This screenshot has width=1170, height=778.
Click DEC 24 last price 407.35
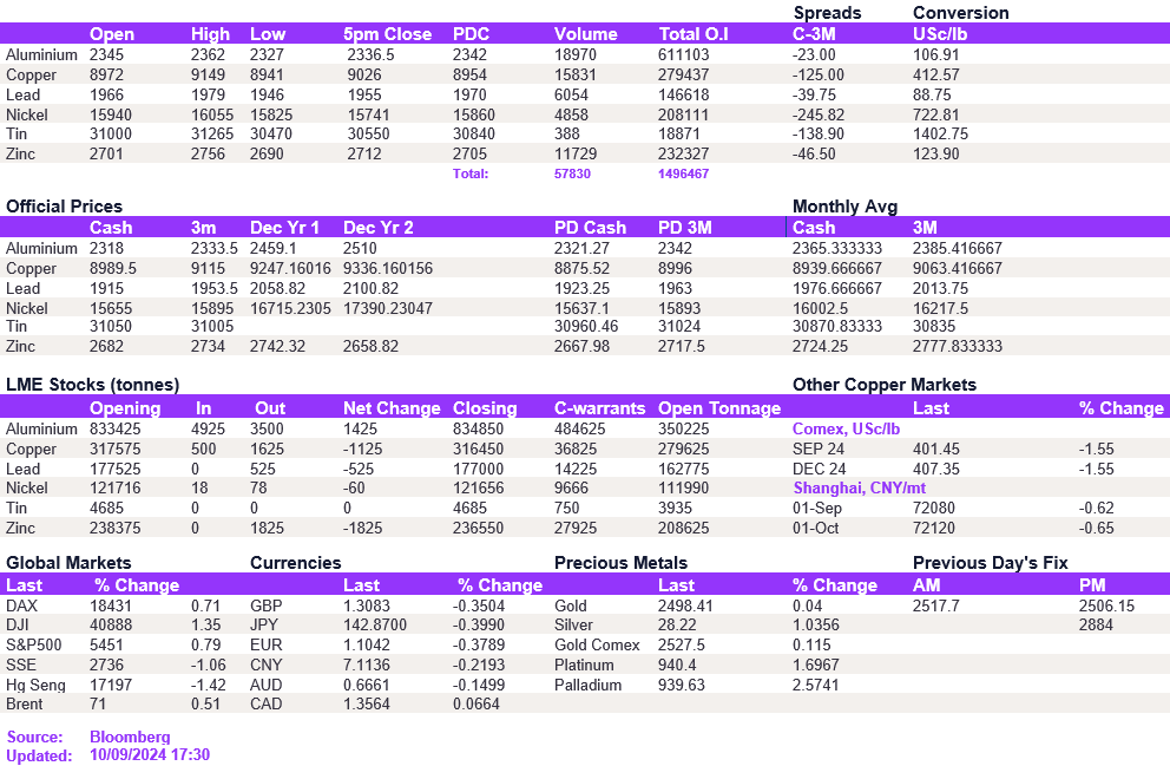tap(936, 470)
